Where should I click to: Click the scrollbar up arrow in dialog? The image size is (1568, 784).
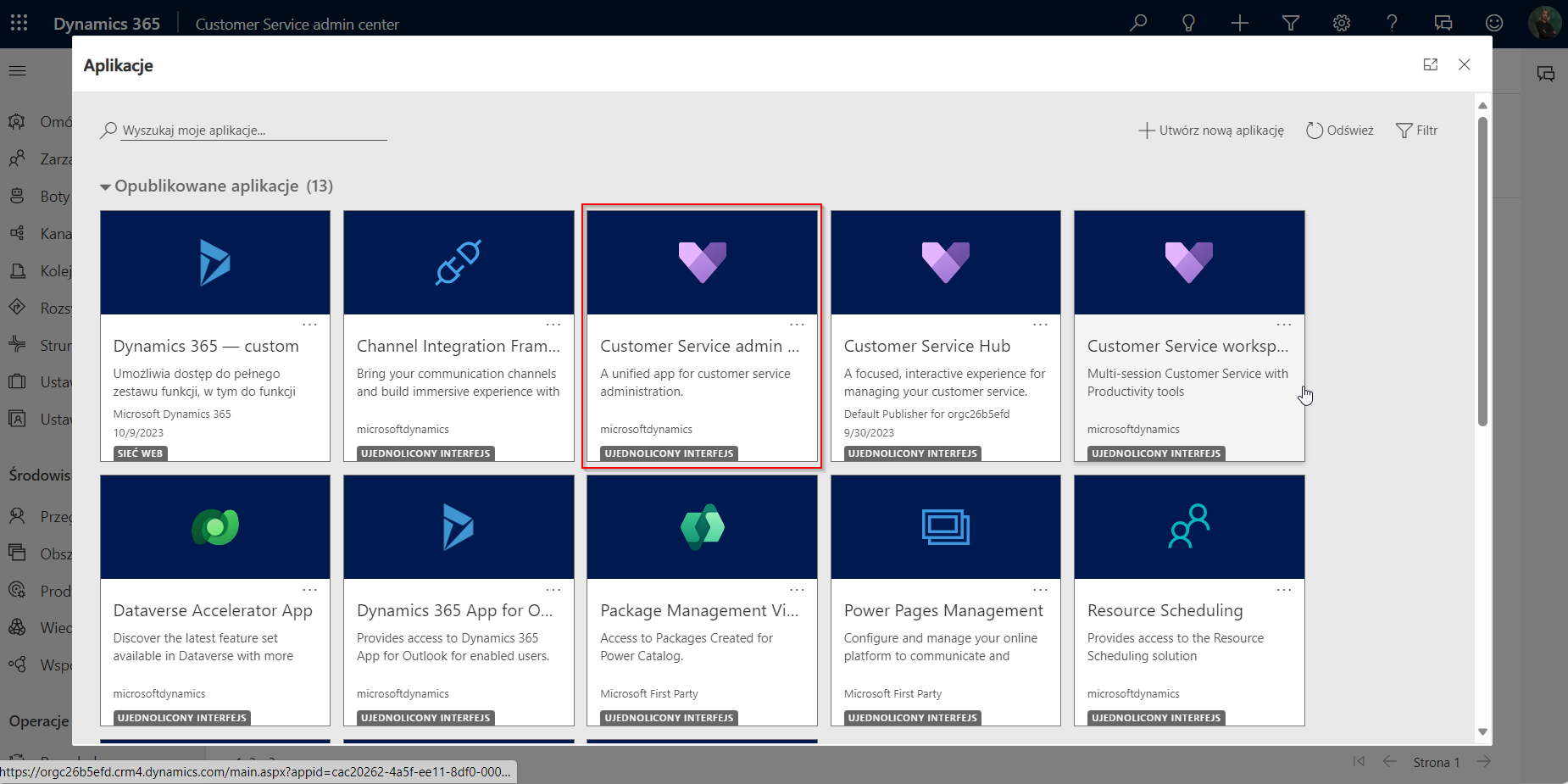(x=1482, y=106)
